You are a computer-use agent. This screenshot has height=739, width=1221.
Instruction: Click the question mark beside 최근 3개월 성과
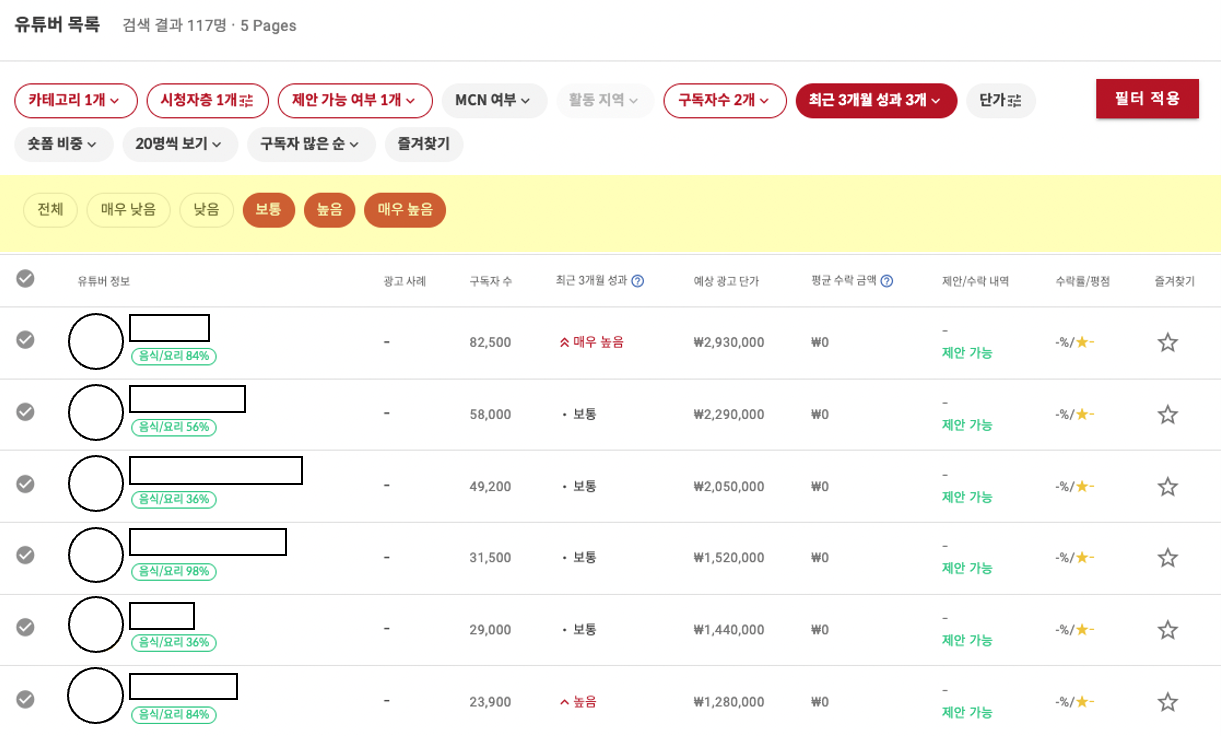(x=637, y=281)
